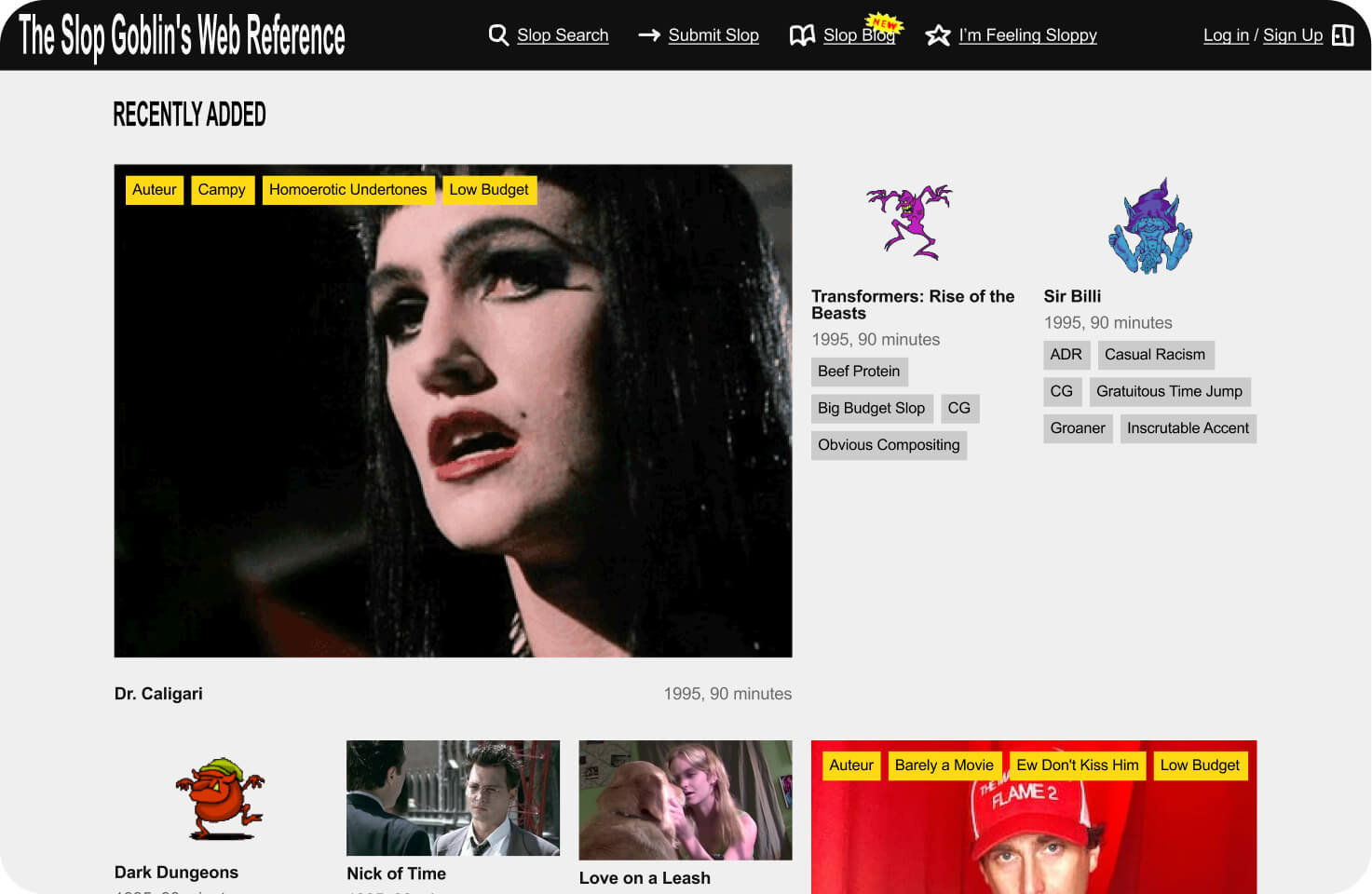Image resolution: width=1372 pixels, height=894 pixels.
Task: Open the Nick of Time thumbnail
Action: pyautogui.click(x=453, y=797)
